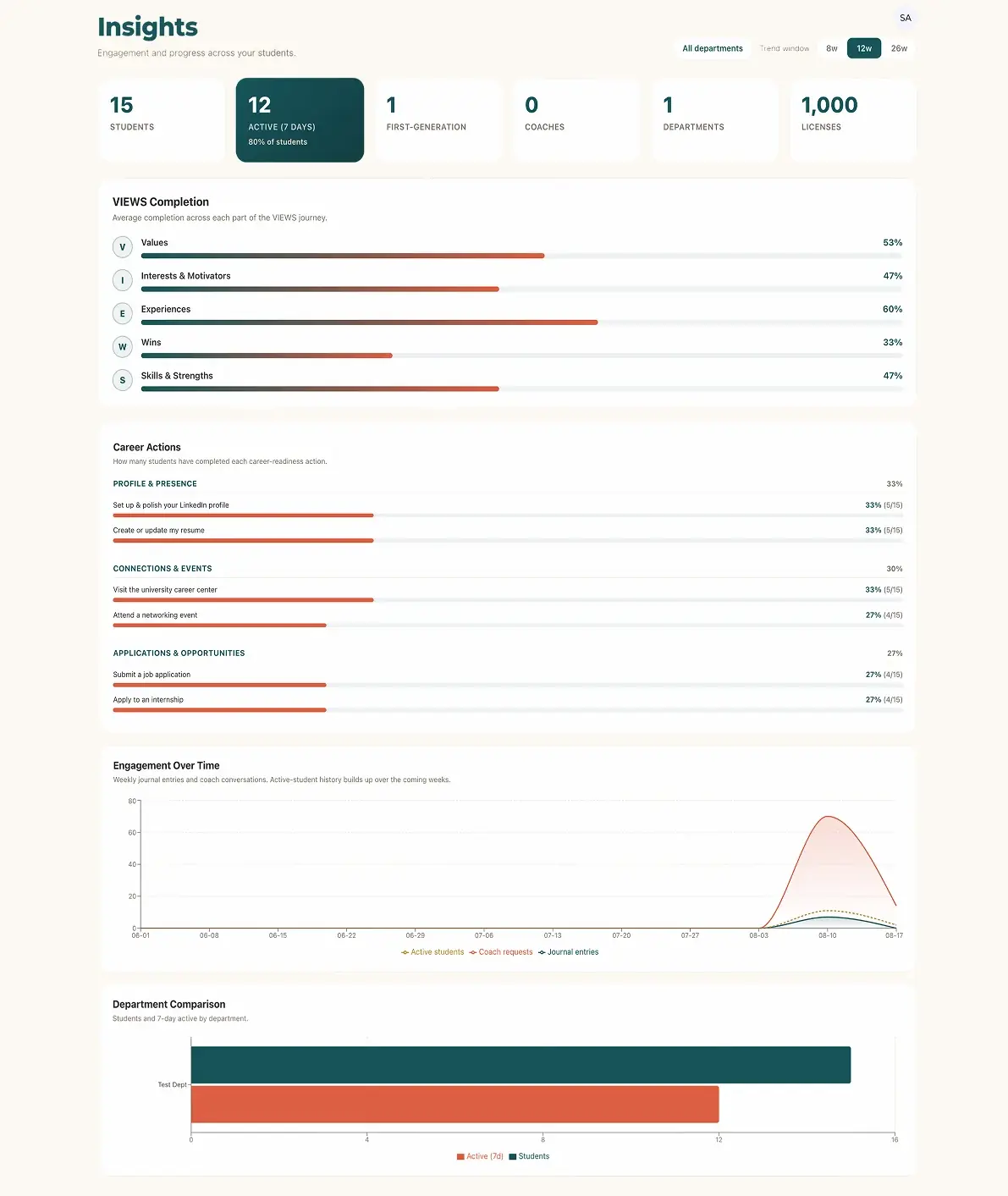Toggle the Journal entries legend series
The width and height of the screenshot is (1008, 1196).
(x=568, y=952)
